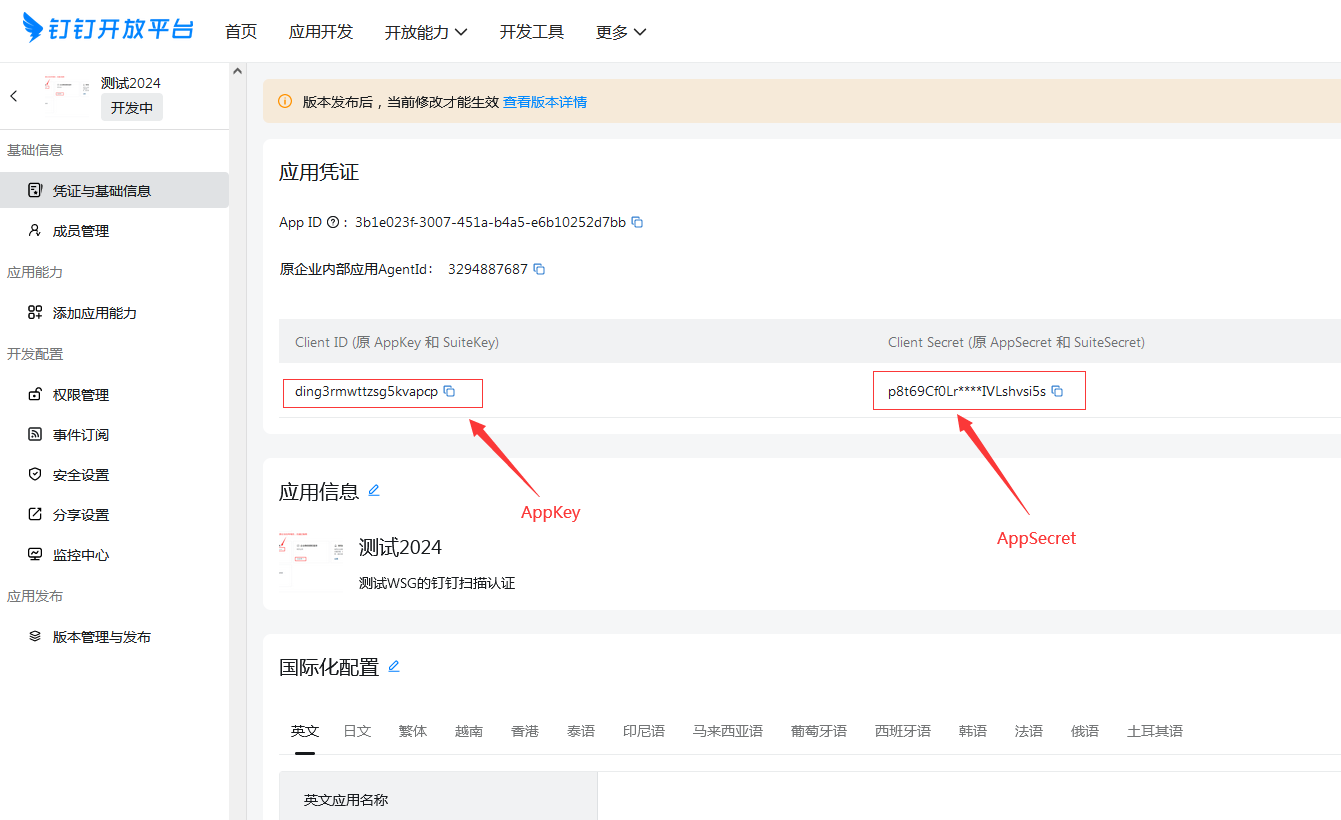Copy the Client Secret value
Screen dimensions: 1341x820
(1057, 391)
